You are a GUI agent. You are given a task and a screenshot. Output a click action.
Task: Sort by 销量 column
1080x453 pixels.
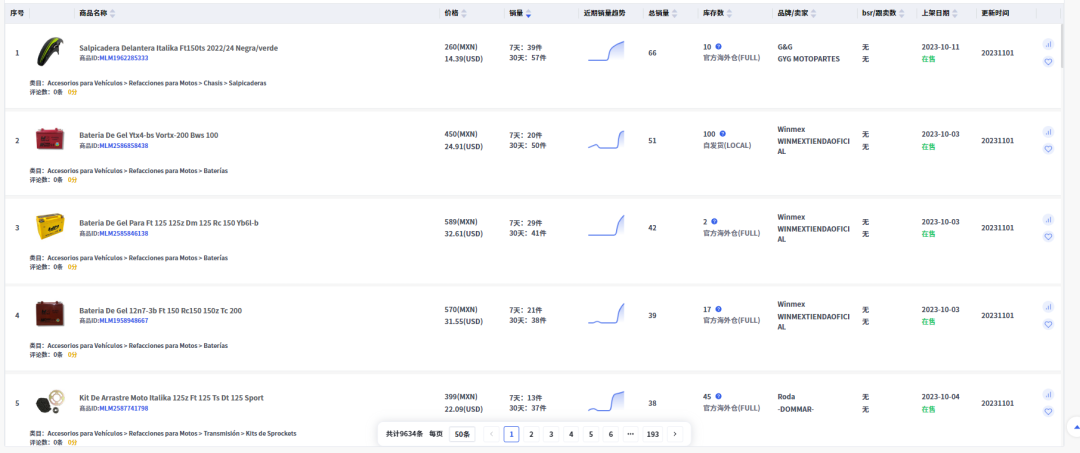pyautogui.click(x=528, y=13)
